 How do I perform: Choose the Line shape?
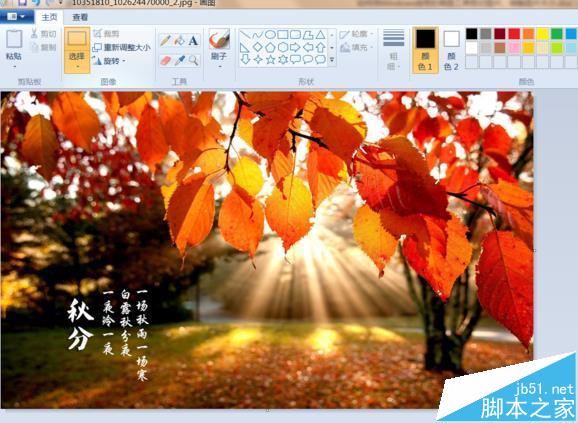(x=245, y=35)
